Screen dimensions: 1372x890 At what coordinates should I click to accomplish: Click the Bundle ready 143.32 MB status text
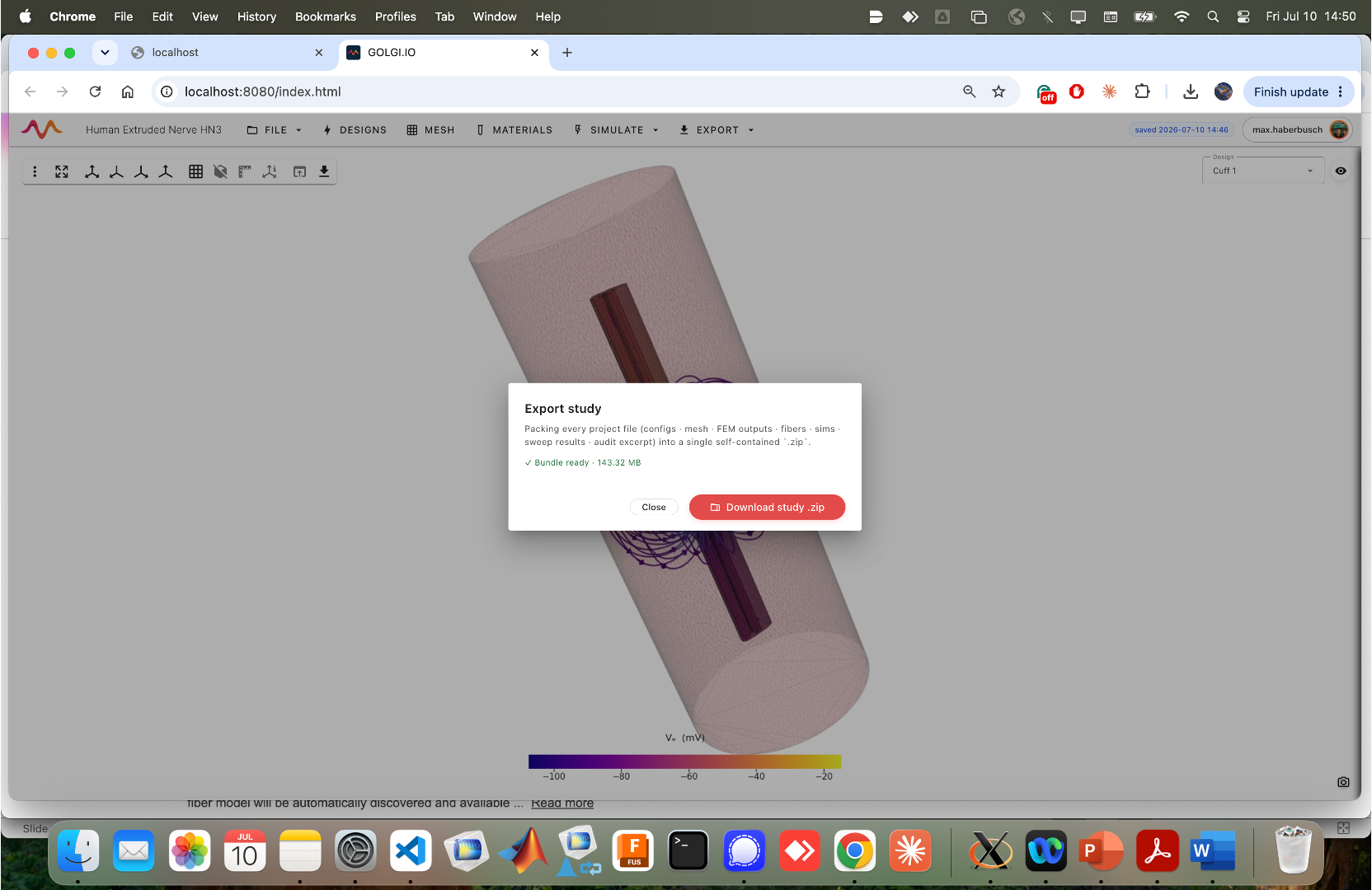(582, 463)
